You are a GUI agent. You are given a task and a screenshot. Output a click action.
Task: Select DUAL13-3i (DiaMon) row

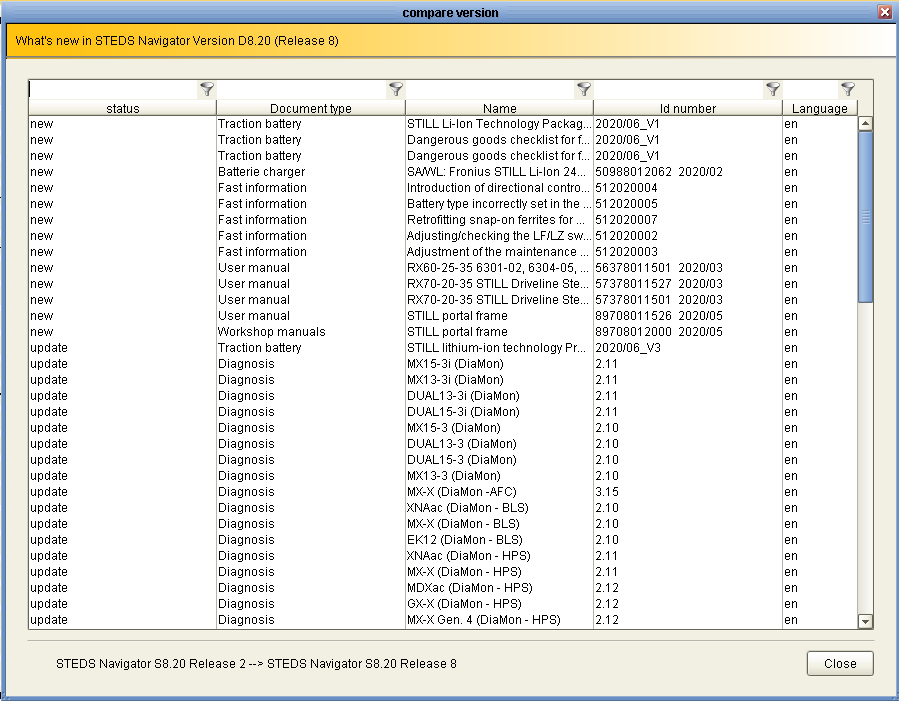tap(443, 396)
